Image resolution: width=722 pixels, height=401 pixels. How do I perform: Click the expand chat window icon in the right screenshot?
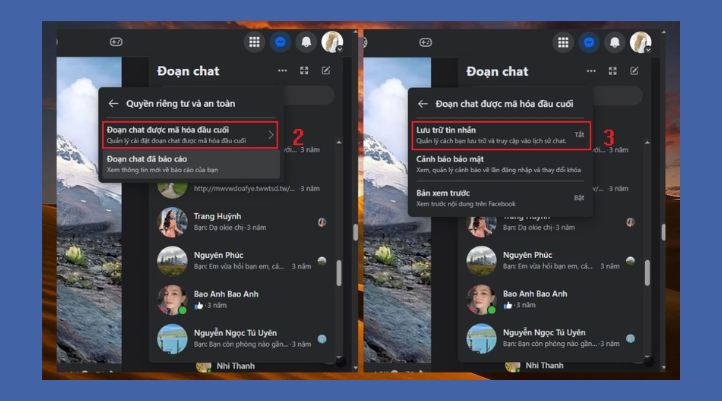[x=614, y=71]
